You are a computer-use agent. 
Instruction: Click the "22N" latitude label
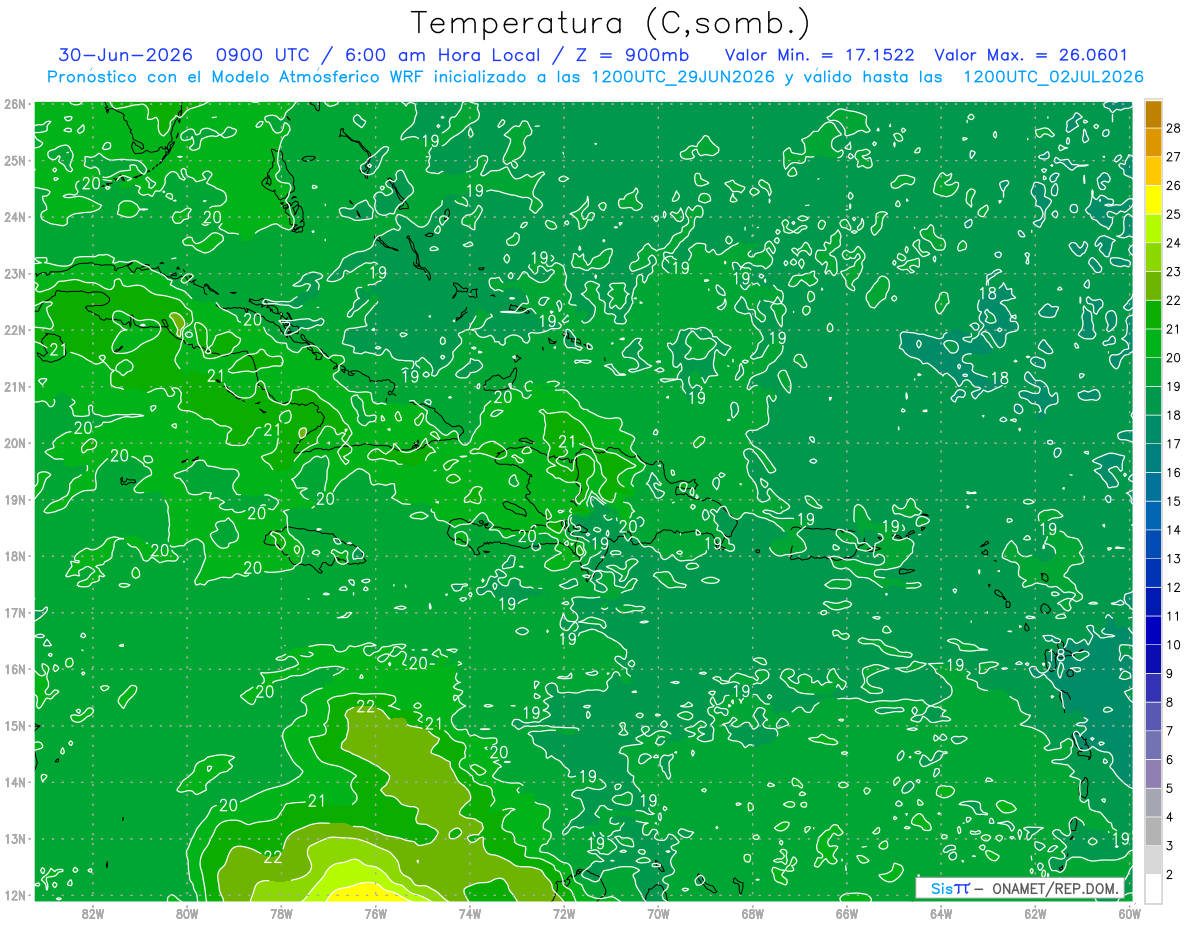15,330
